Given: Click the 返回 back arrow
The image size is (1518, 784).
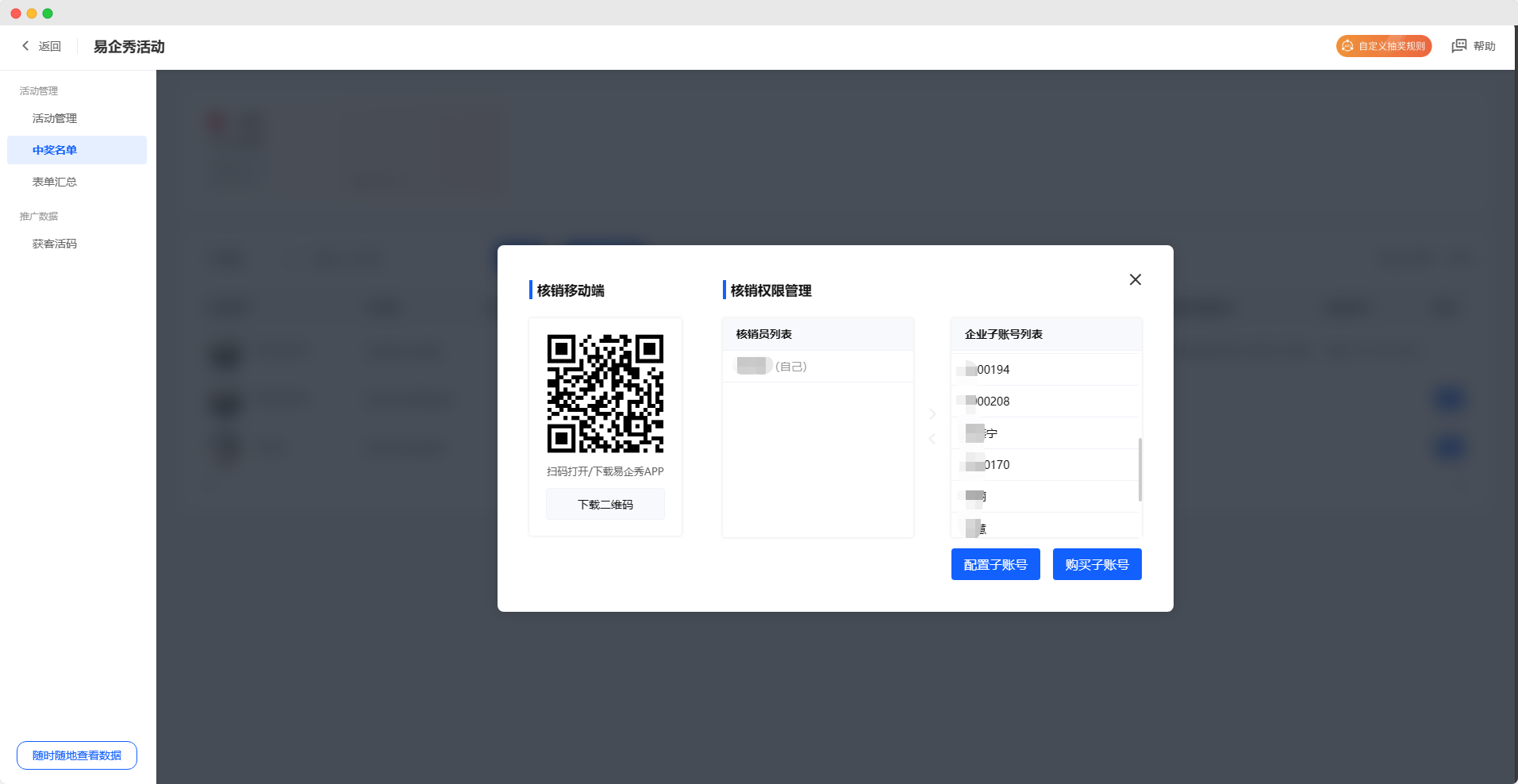Looking at the screenshot, I should [25, 46].
